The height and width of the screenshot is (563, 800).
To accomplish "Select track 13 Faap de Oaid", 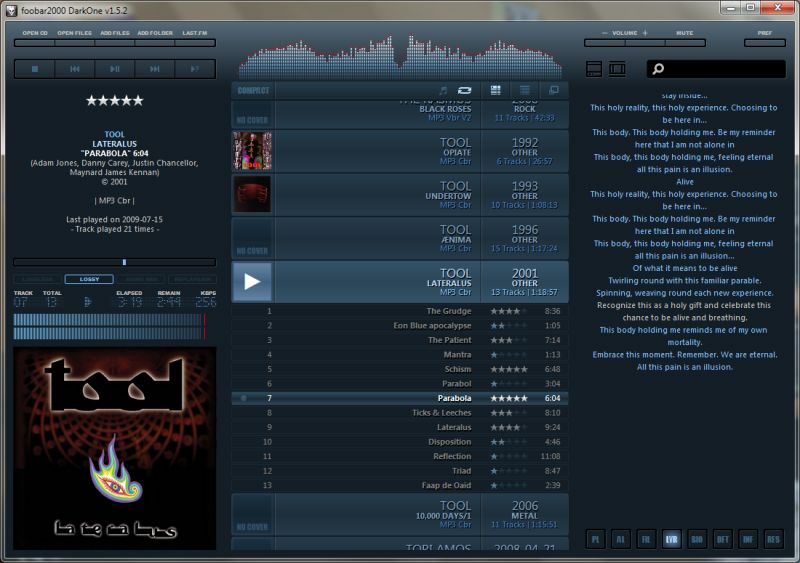I will click(400, 485).
